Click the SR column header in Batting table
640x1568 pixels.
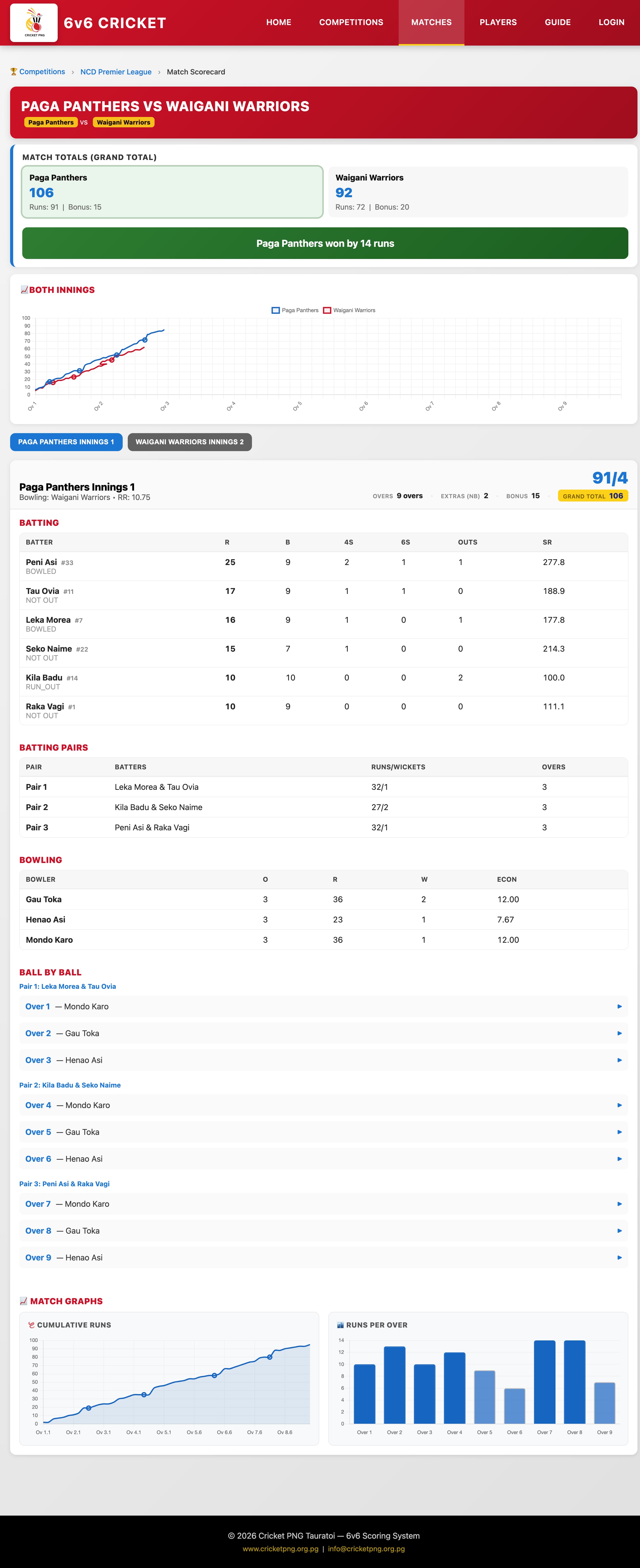(547, 542)
